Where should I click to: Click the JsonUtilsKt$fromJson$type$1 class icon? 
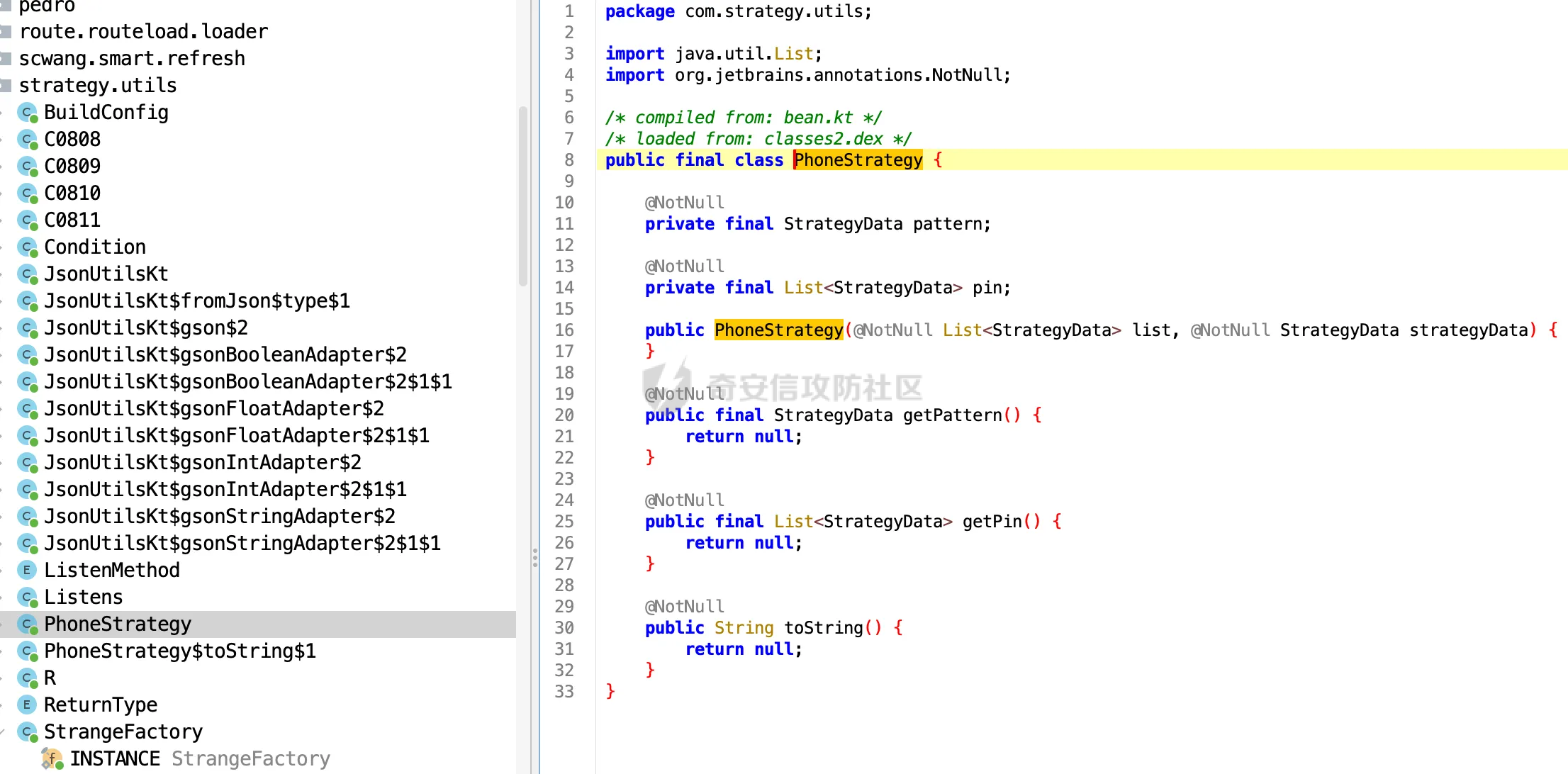click(28, 301)
